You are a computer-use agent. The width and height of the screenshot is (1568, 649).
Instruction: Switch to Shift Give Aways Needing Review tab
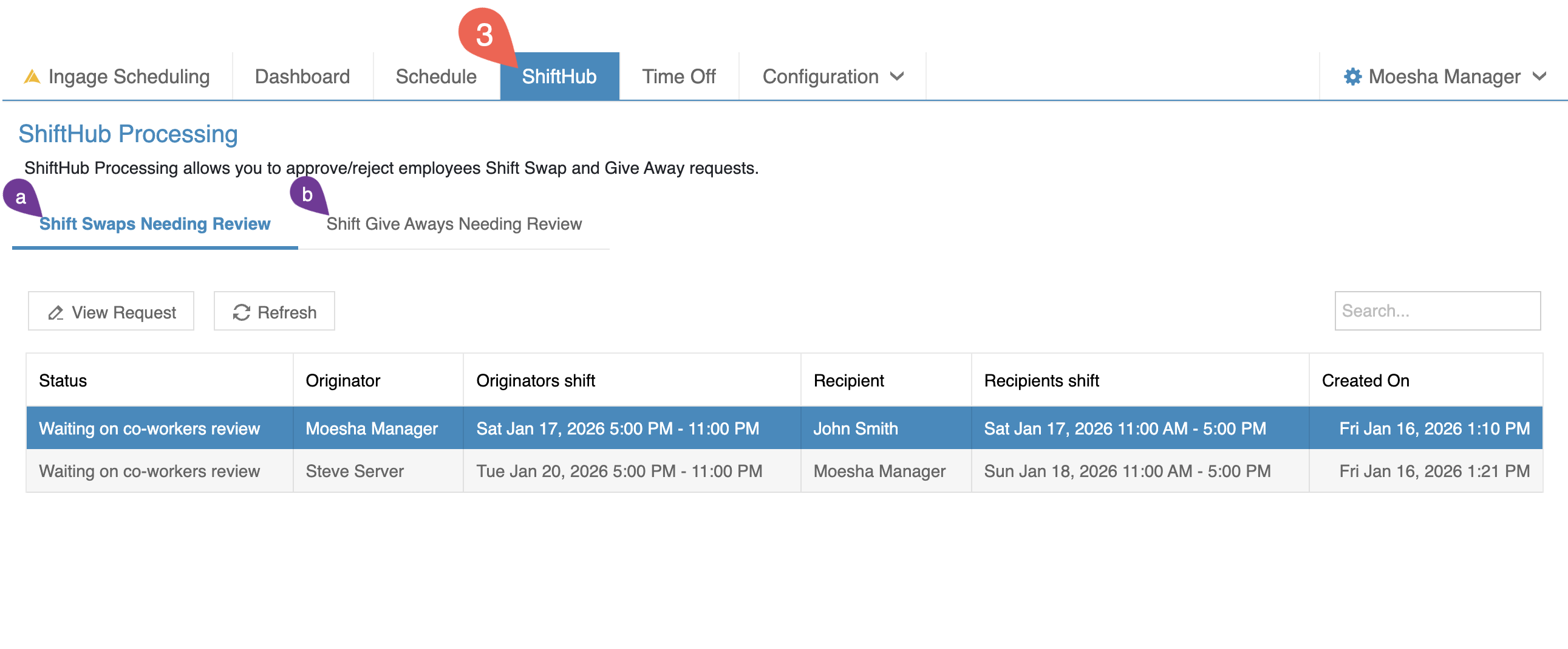[454, 224]
